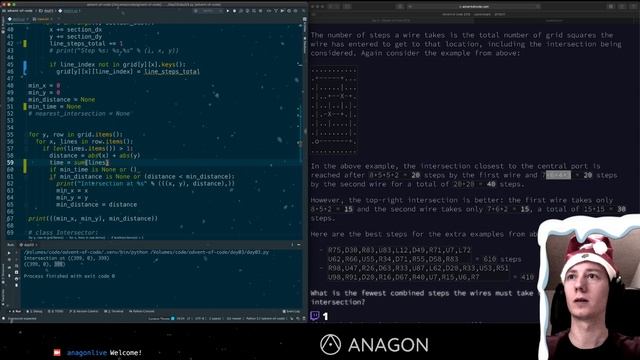Click line and column indicator in status bar
The height and width of the screenshot is (360, 640).
tap(180, 318)
